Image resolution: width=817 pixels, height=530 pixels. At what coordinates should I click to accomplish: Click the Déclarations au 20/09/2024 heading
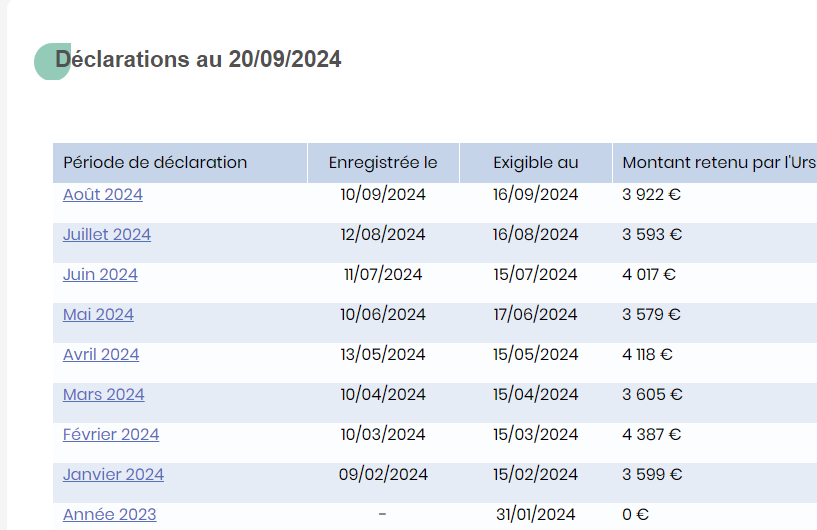[198, 59]
